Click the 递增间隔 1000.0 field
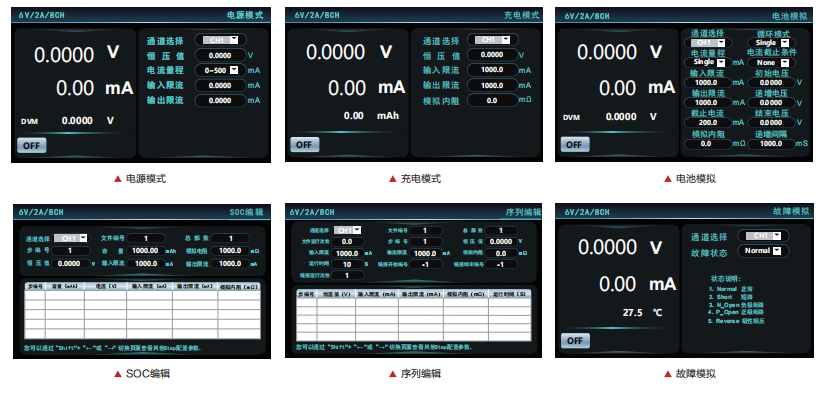Viewport: 833px width, 396px height. click(x=771, y=143)
